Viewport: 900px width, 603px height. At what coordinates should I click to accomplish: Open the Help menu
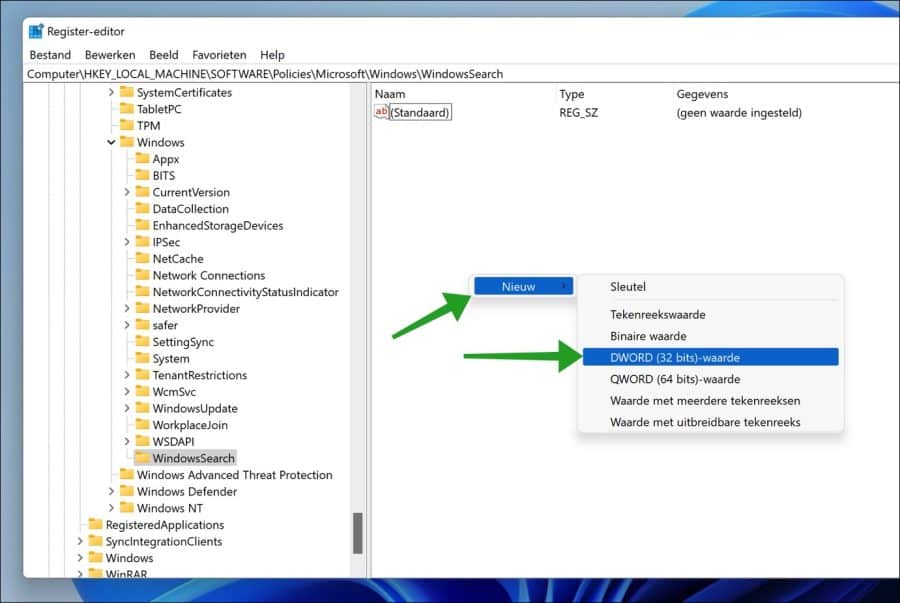(x=272, y=55)
